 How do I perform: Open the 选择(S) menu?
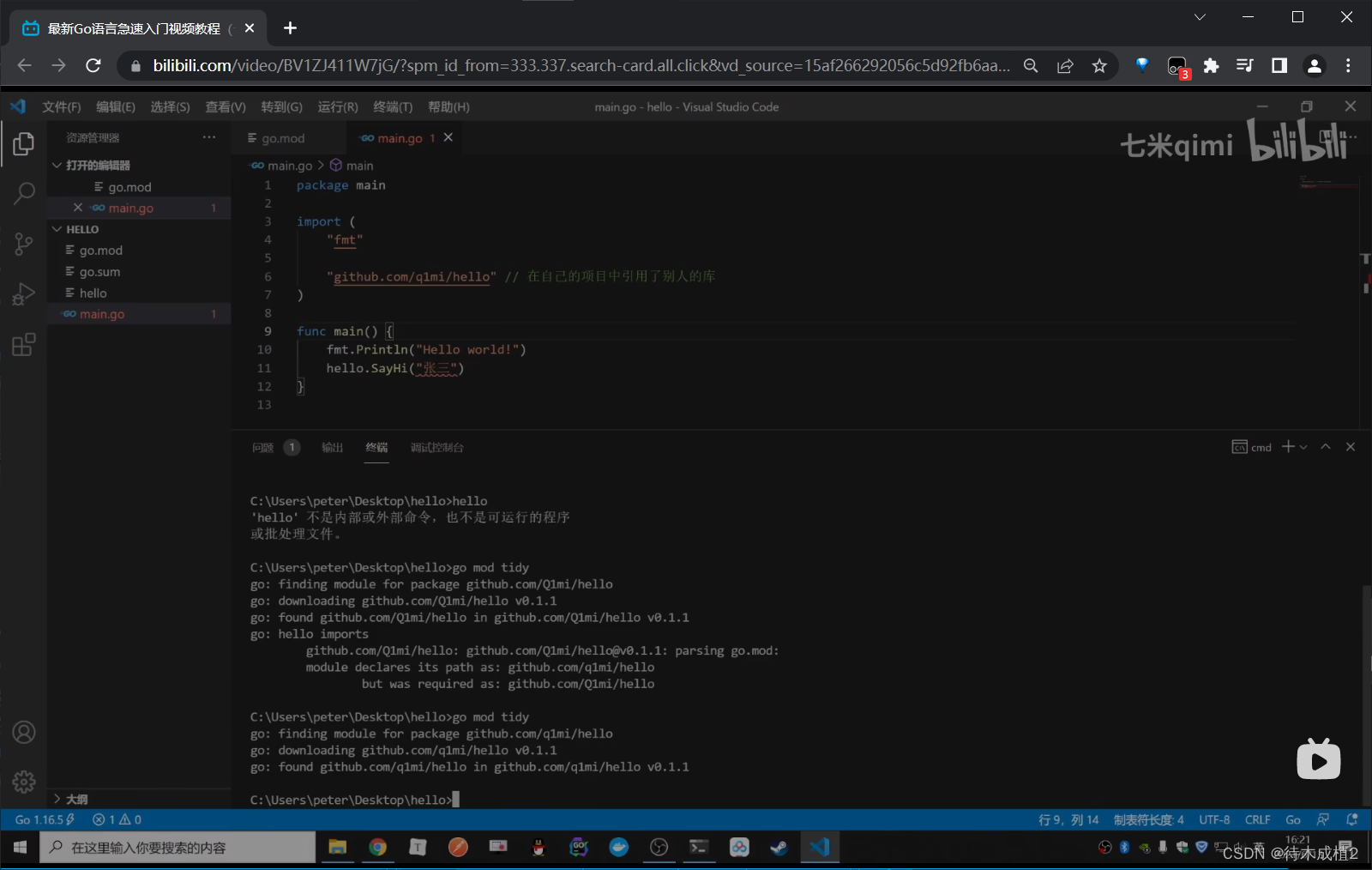click(x=170, y=106)
